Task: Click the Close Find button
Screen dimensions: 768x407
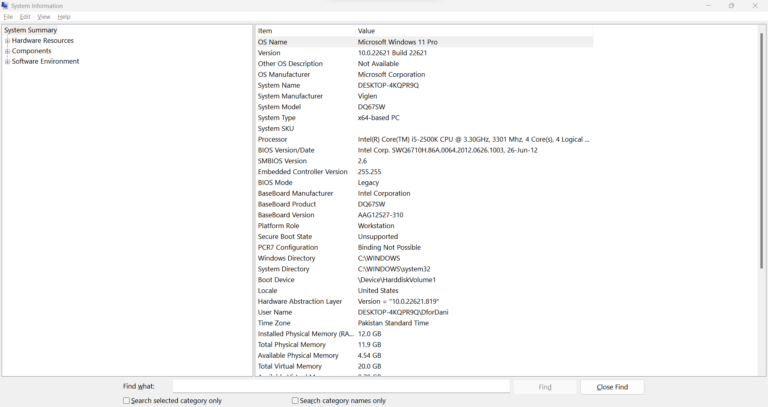Action: tap(612, 387)
